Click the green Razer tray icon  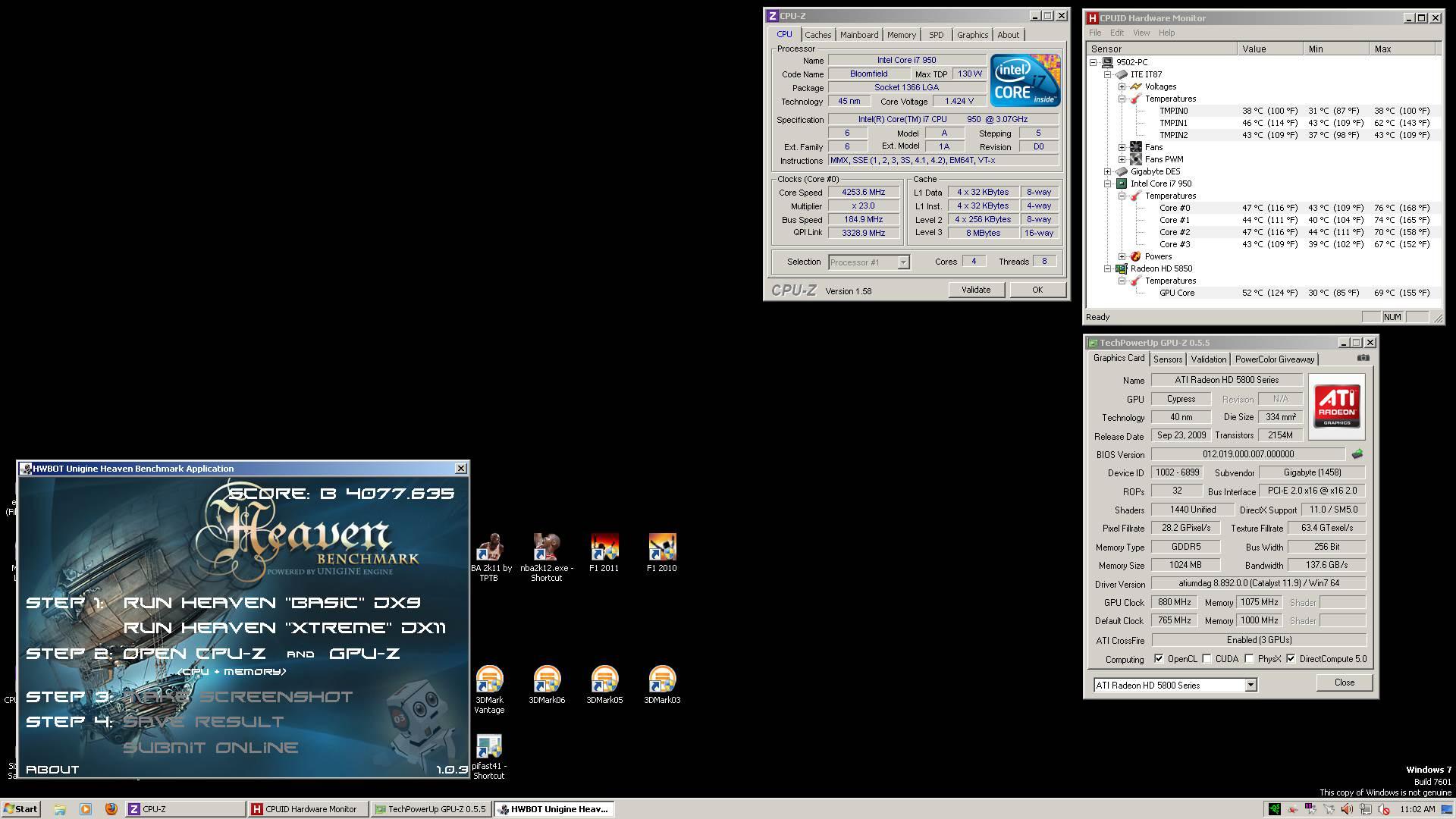point(1275,809)
